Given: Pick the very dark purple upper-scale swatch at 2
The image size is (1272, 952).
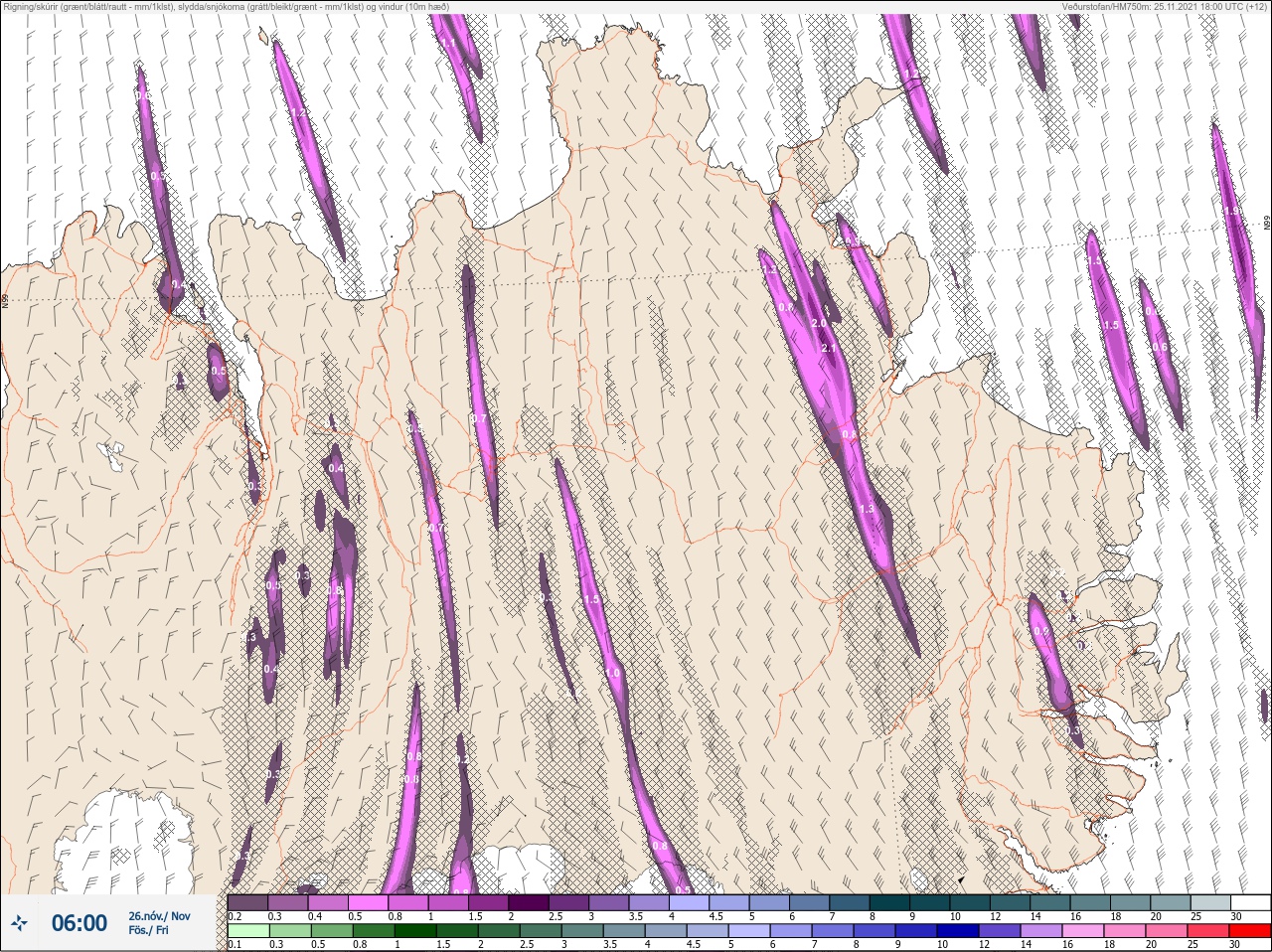Looking at the screenshot, I should click(x=529, y=902).
